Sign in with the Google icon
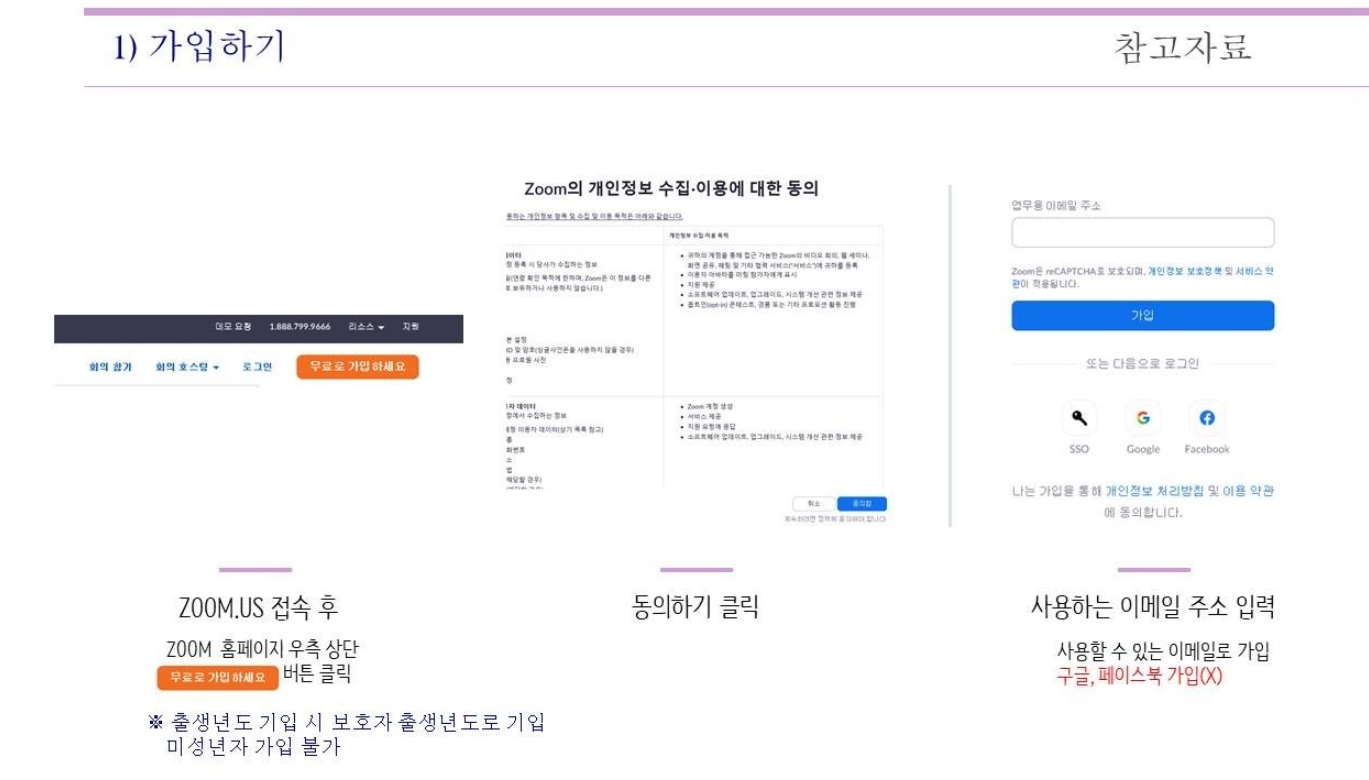The image size is (1369, 780). [x=1143, y=418]
